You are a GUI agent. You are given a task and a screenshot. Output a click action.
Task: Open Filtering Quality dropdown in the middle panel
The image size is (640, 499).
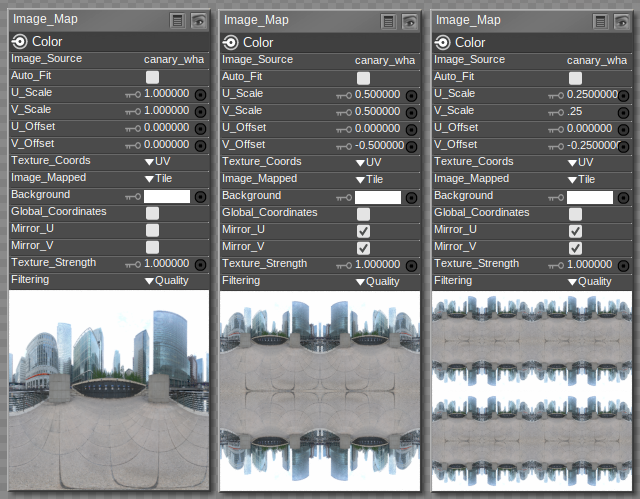pyautogui.click(x=378, y=282)
